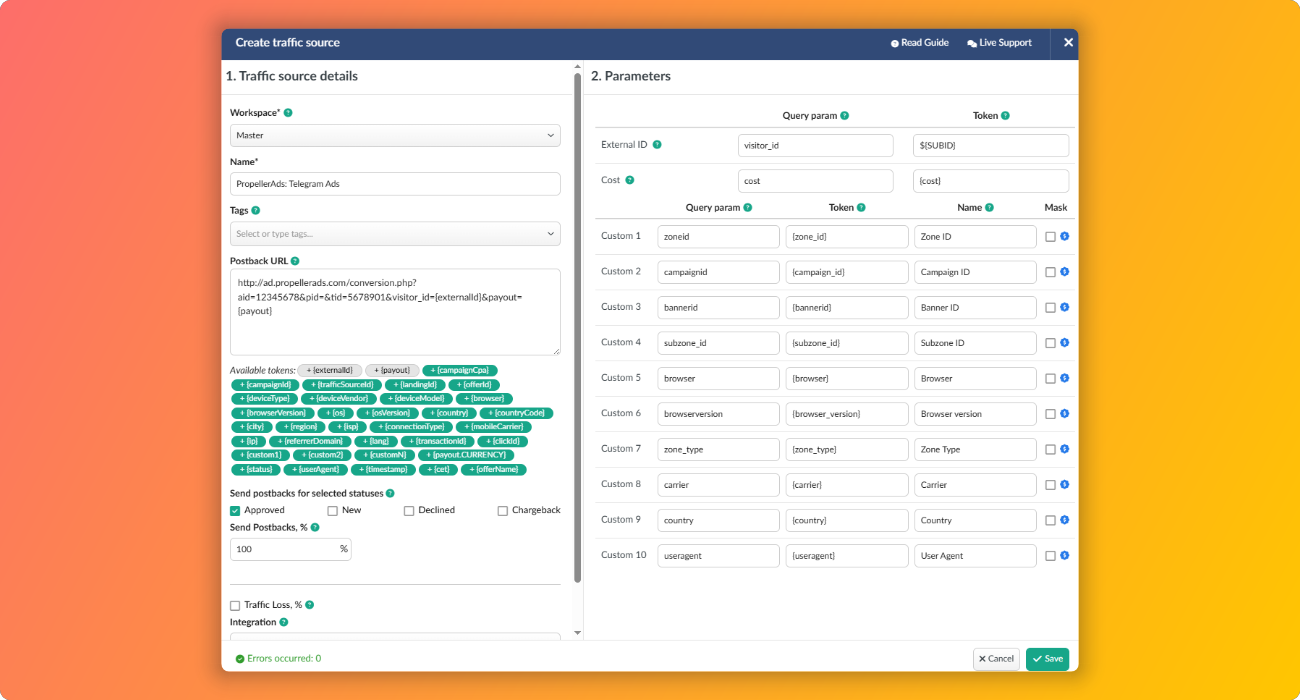Click the help icon next to Postback URL
Screen dimensions: 1300x700
295,261
